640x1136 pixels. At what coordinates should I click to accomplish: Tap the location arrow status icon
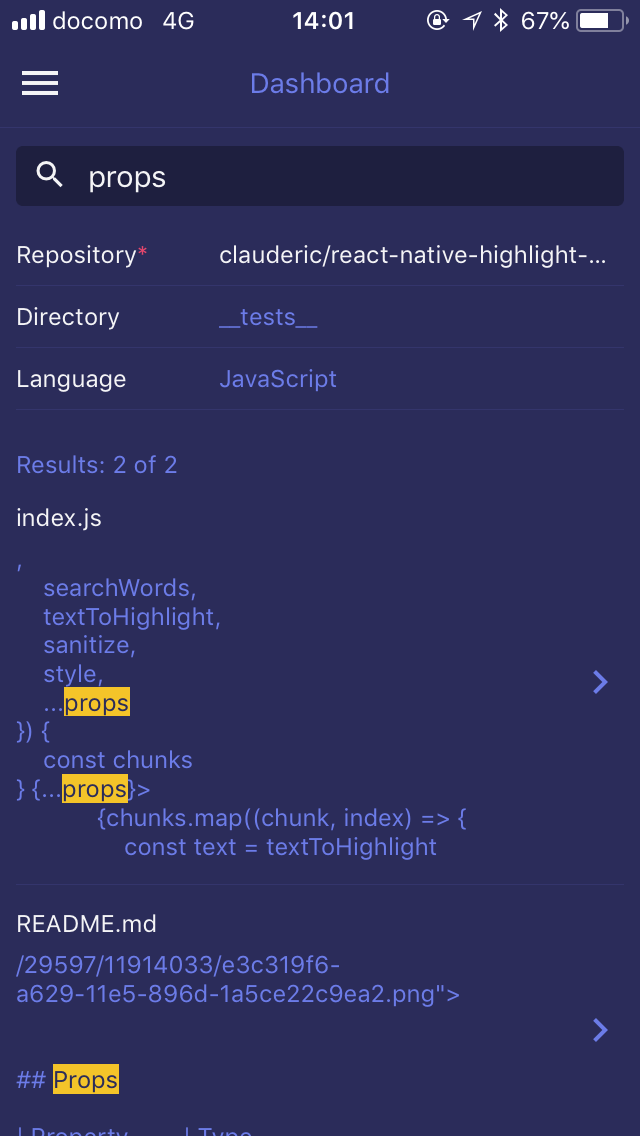[x=472, y=20]
